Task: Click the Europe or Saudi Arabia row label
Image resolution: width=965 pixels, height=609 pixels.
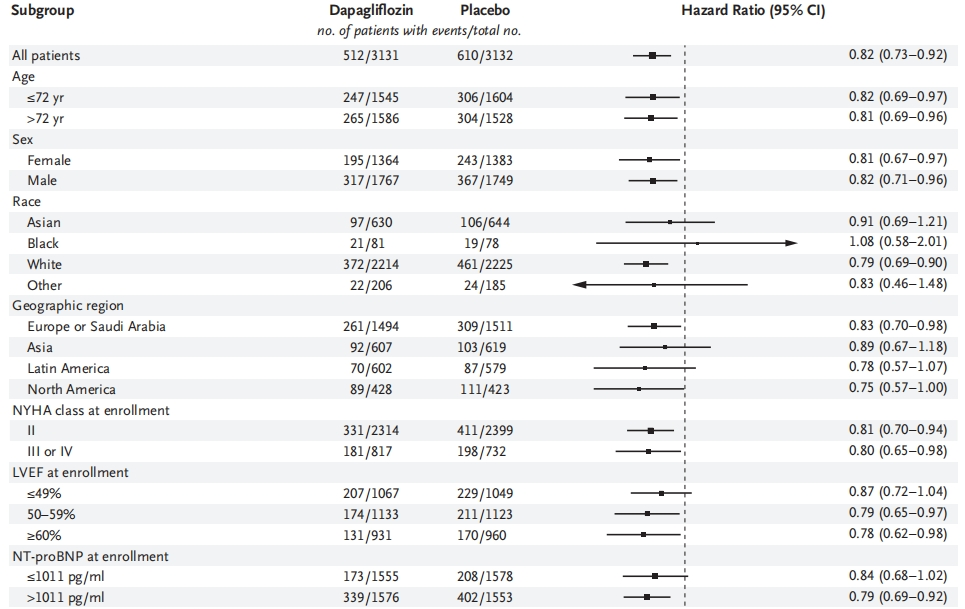Action: coord(97,326)
